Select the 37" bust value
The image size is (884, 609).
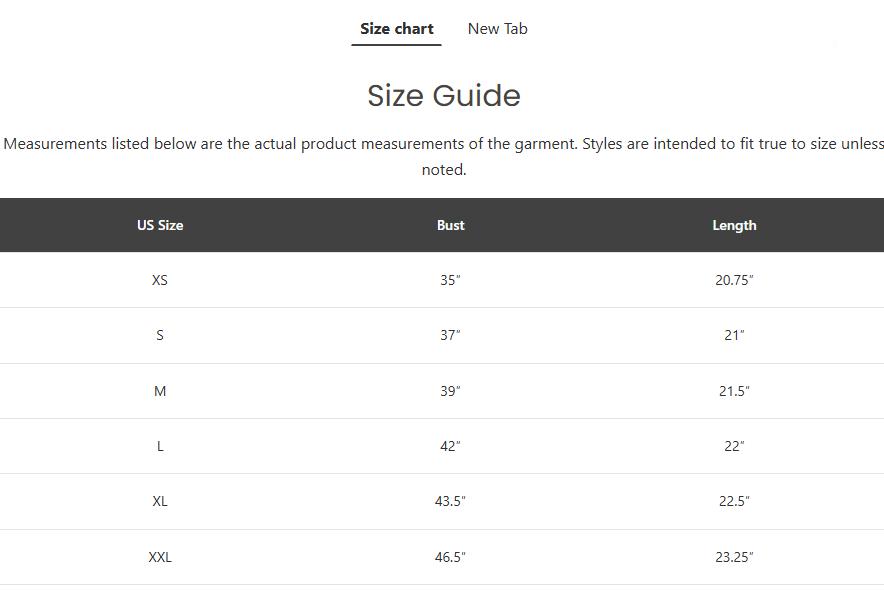pyautogui.click(x=450, y=336)
